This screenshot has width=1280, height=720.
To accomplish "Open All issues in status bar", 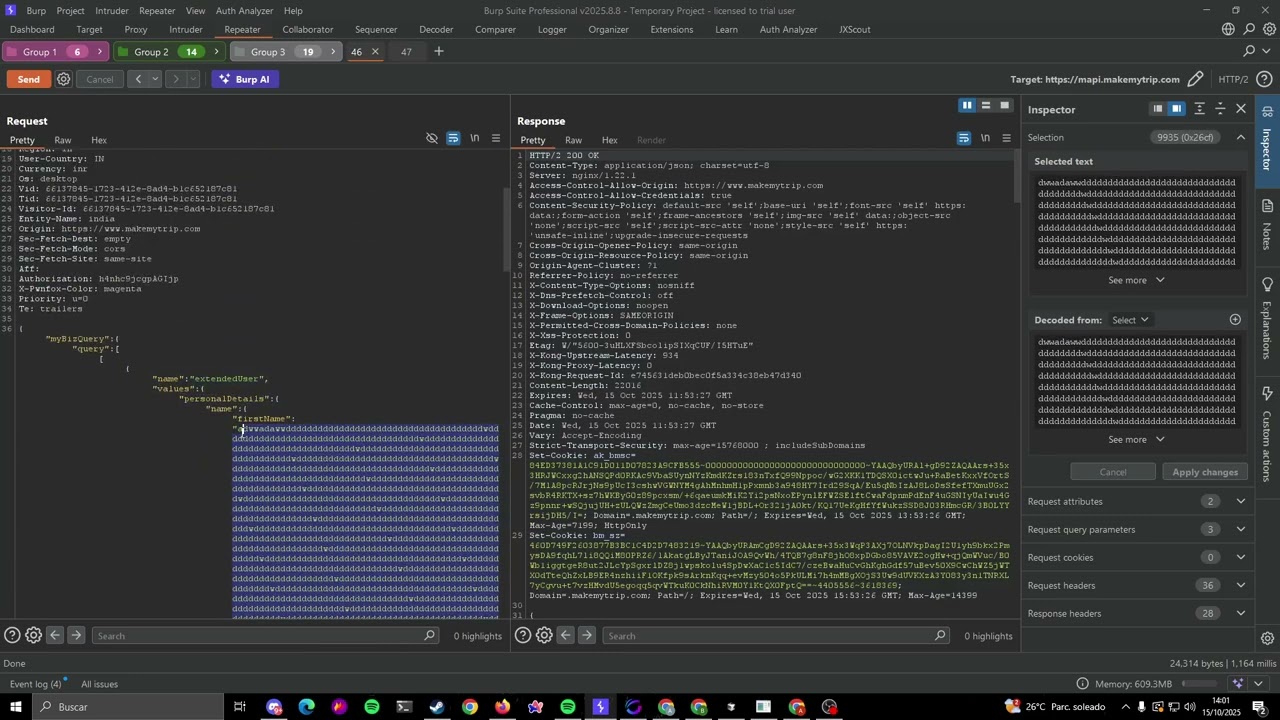I will (x=99, y=684).
